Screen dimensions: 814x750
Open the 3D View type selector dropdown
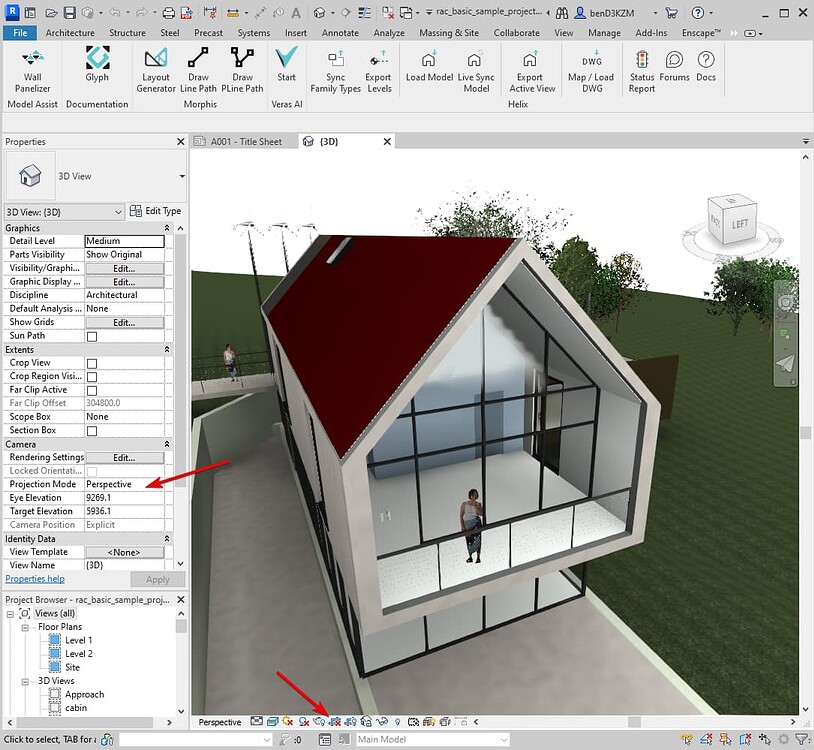[x=117, y=211]
